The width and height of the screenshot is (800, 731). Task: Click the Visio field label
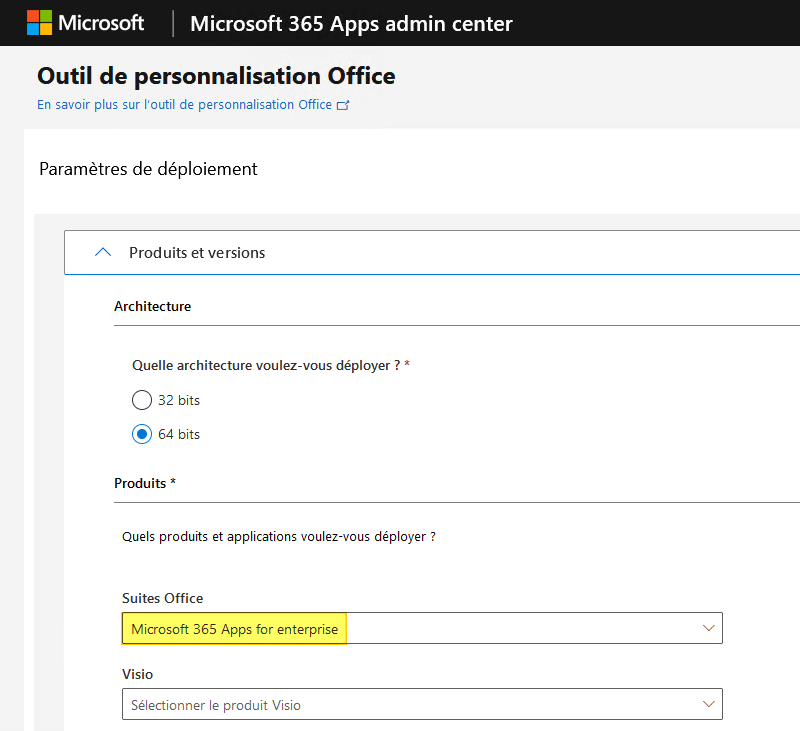137,674
